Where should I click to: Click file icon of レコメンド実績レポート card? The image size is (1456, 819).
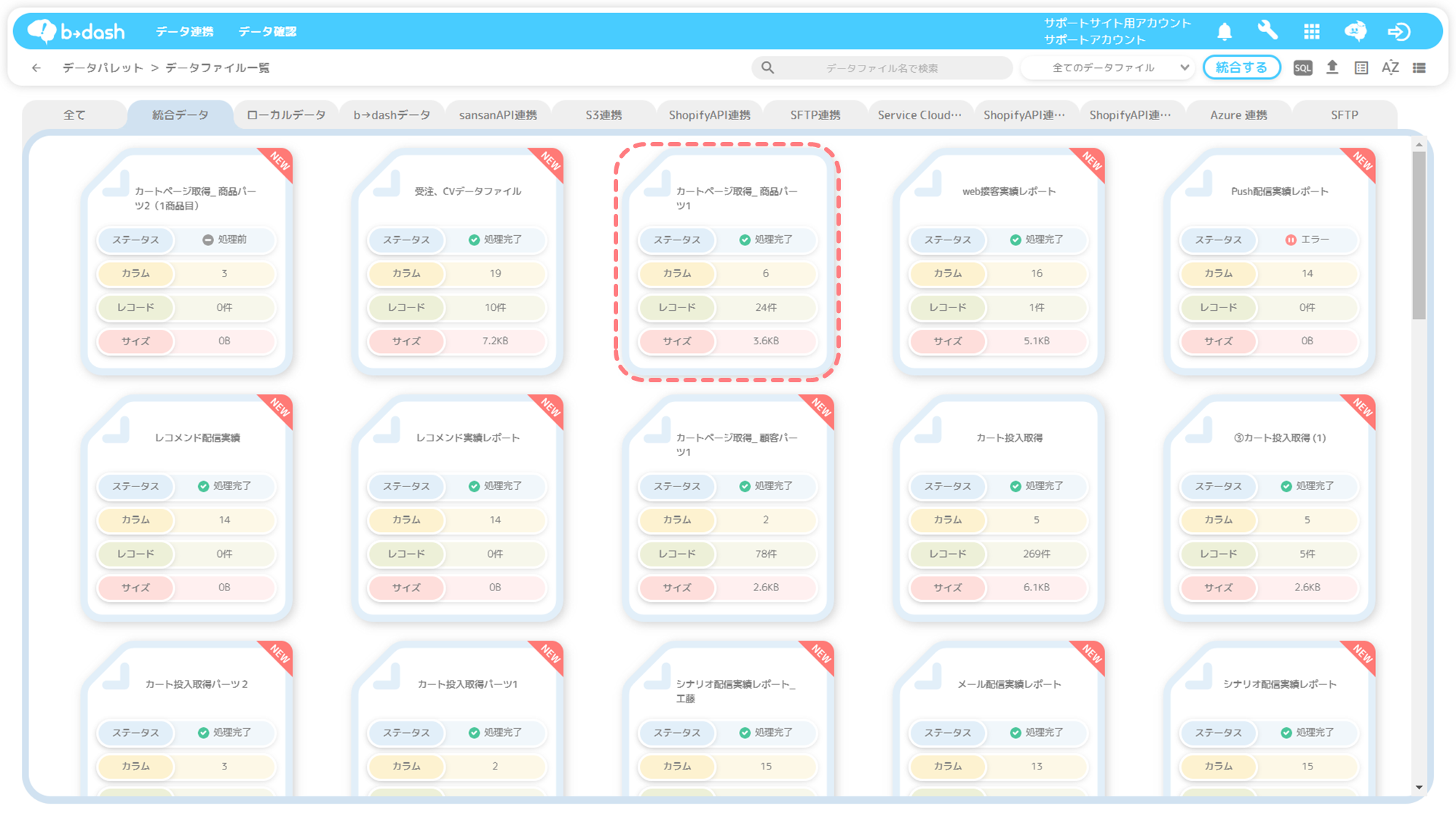click(x=387, y=430)
